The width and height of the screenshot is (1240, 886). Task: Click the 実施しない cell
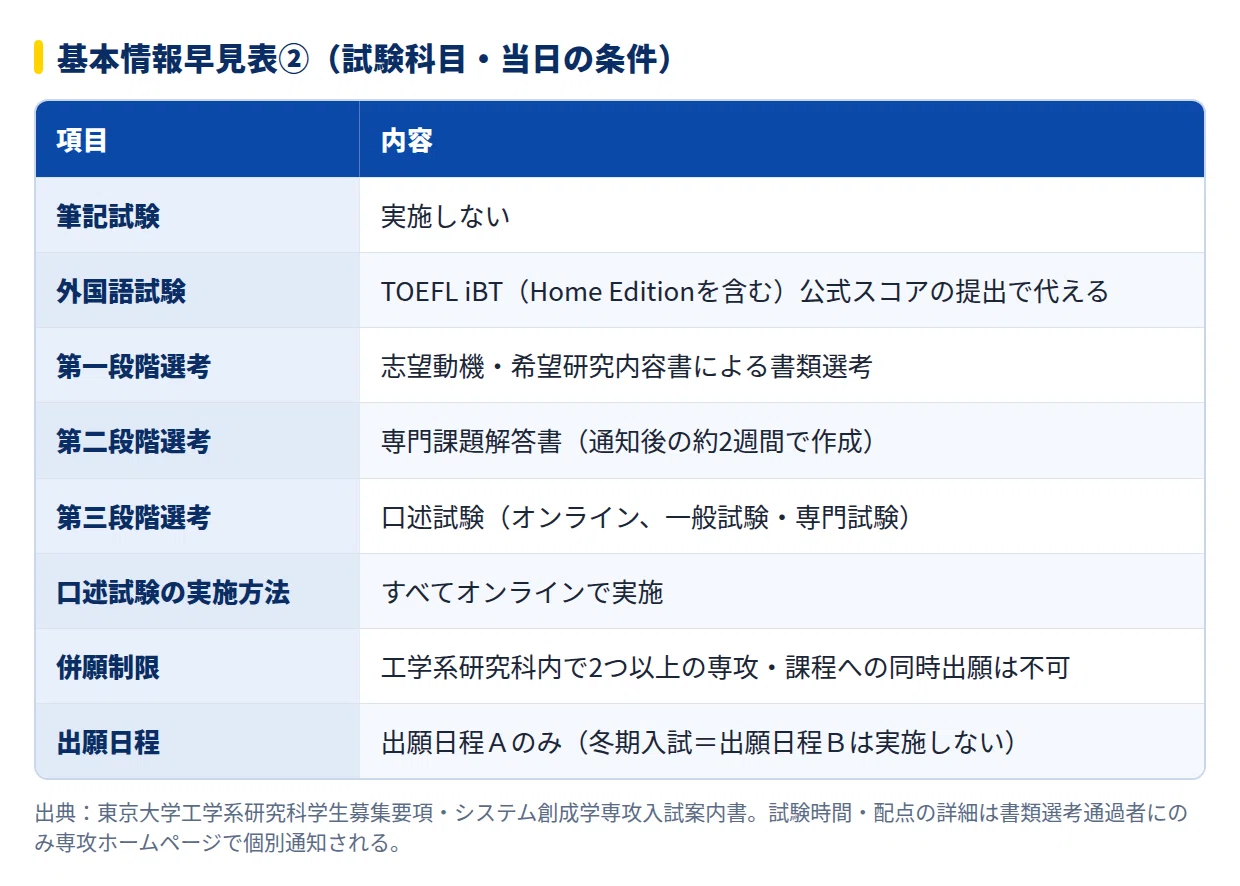click(x=782, y=216)
